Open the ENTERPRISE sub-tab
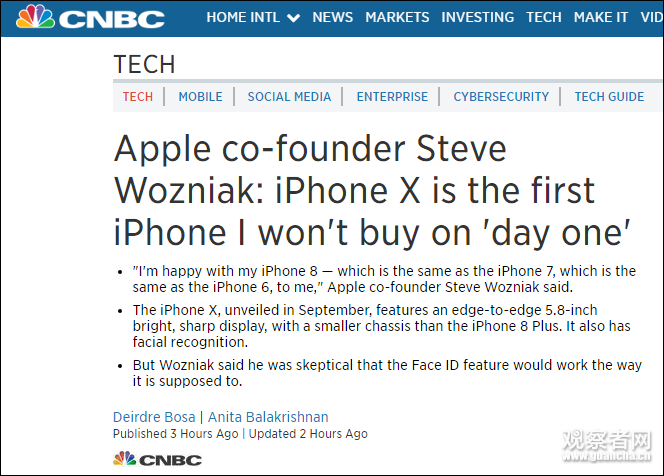This screenshot has width=664, height=476. coord(392,97)
